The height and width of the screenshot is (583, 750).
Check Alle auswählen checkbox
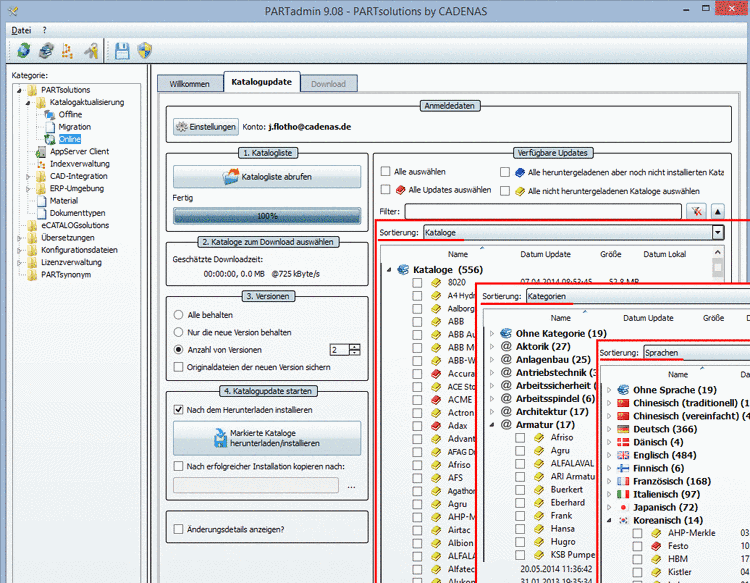point(386,171)
